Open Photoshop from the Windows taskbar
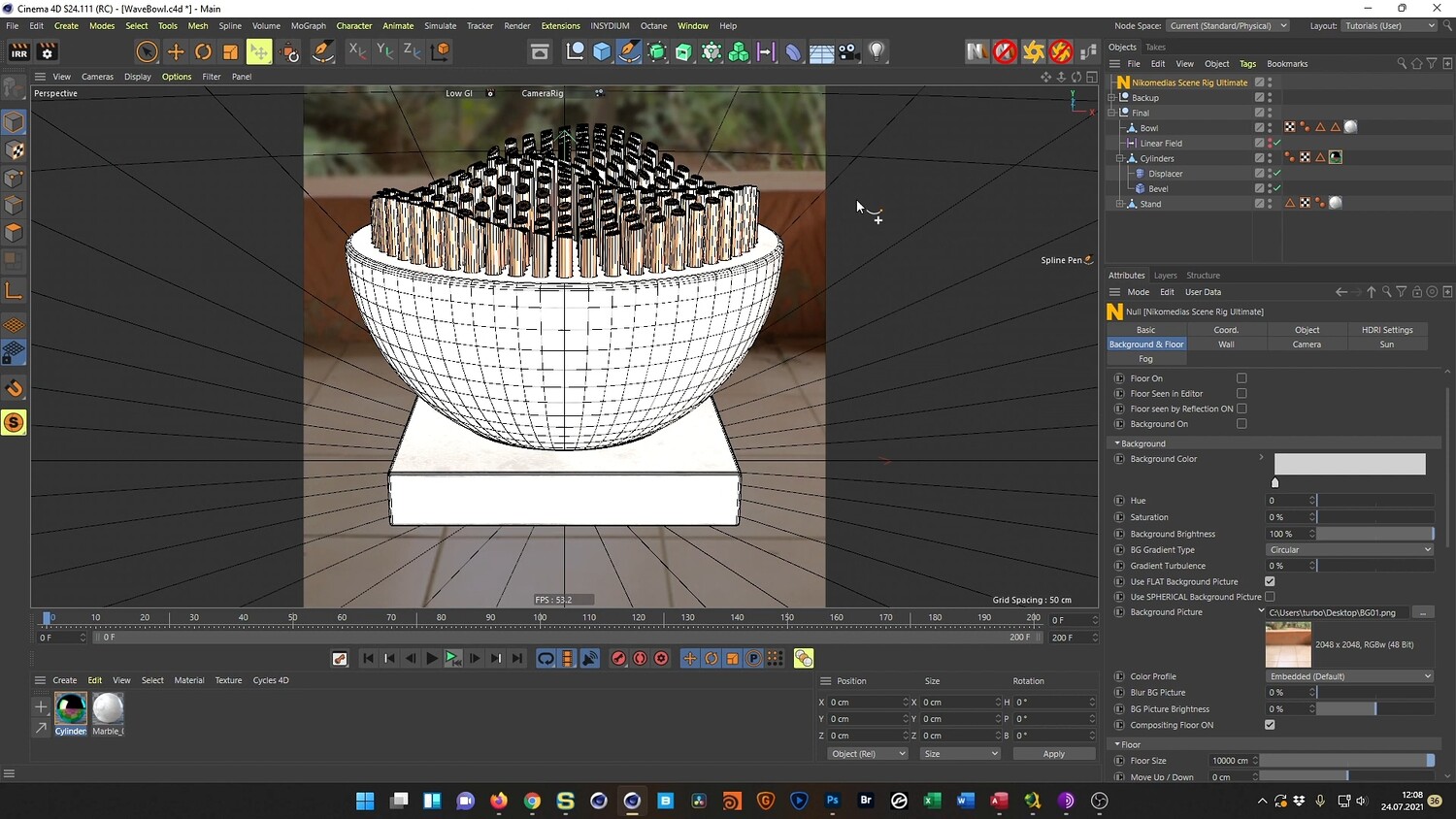The height and width of the screenshot is (819, 1456). point(832,801)
